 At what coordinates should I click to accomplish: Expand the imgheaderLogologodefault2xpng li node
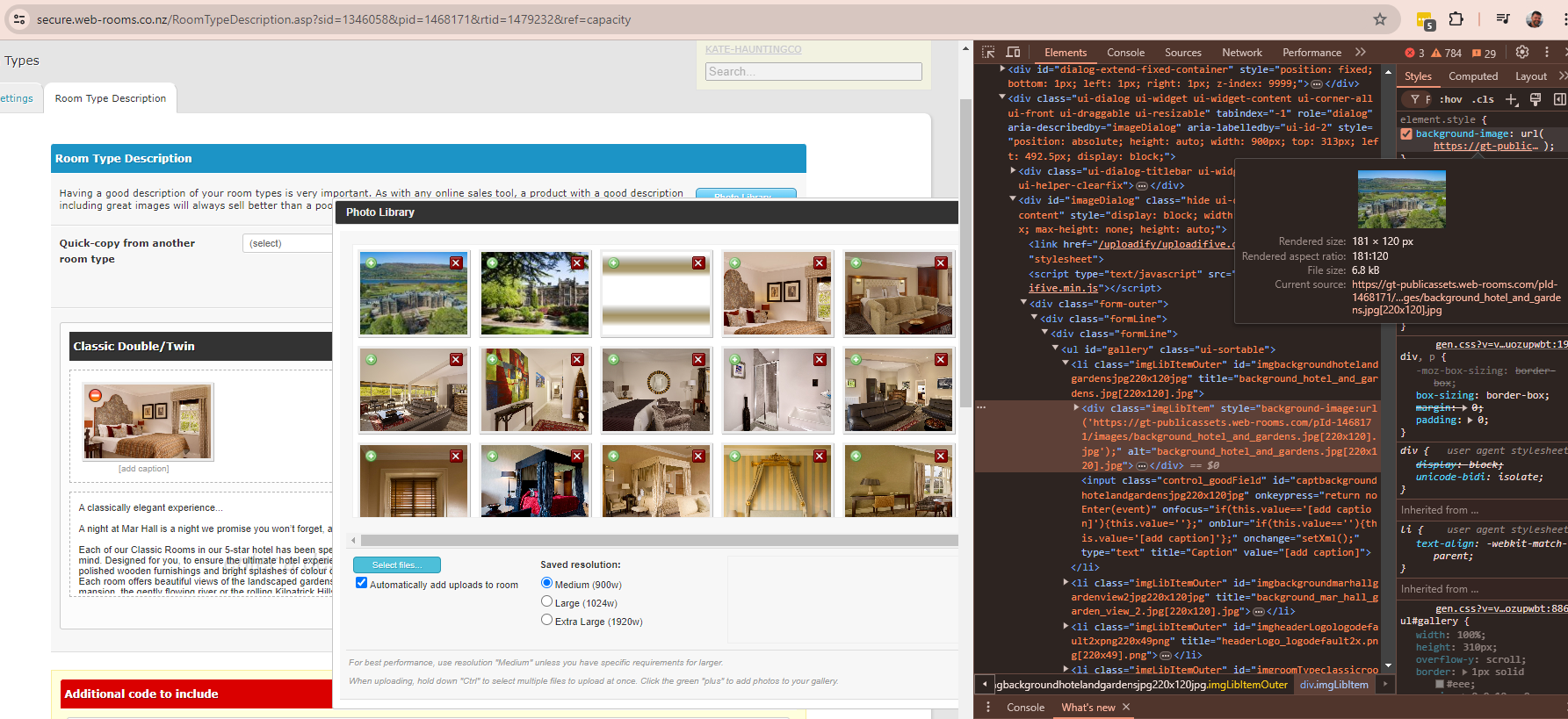click(x=1066, y=626)
